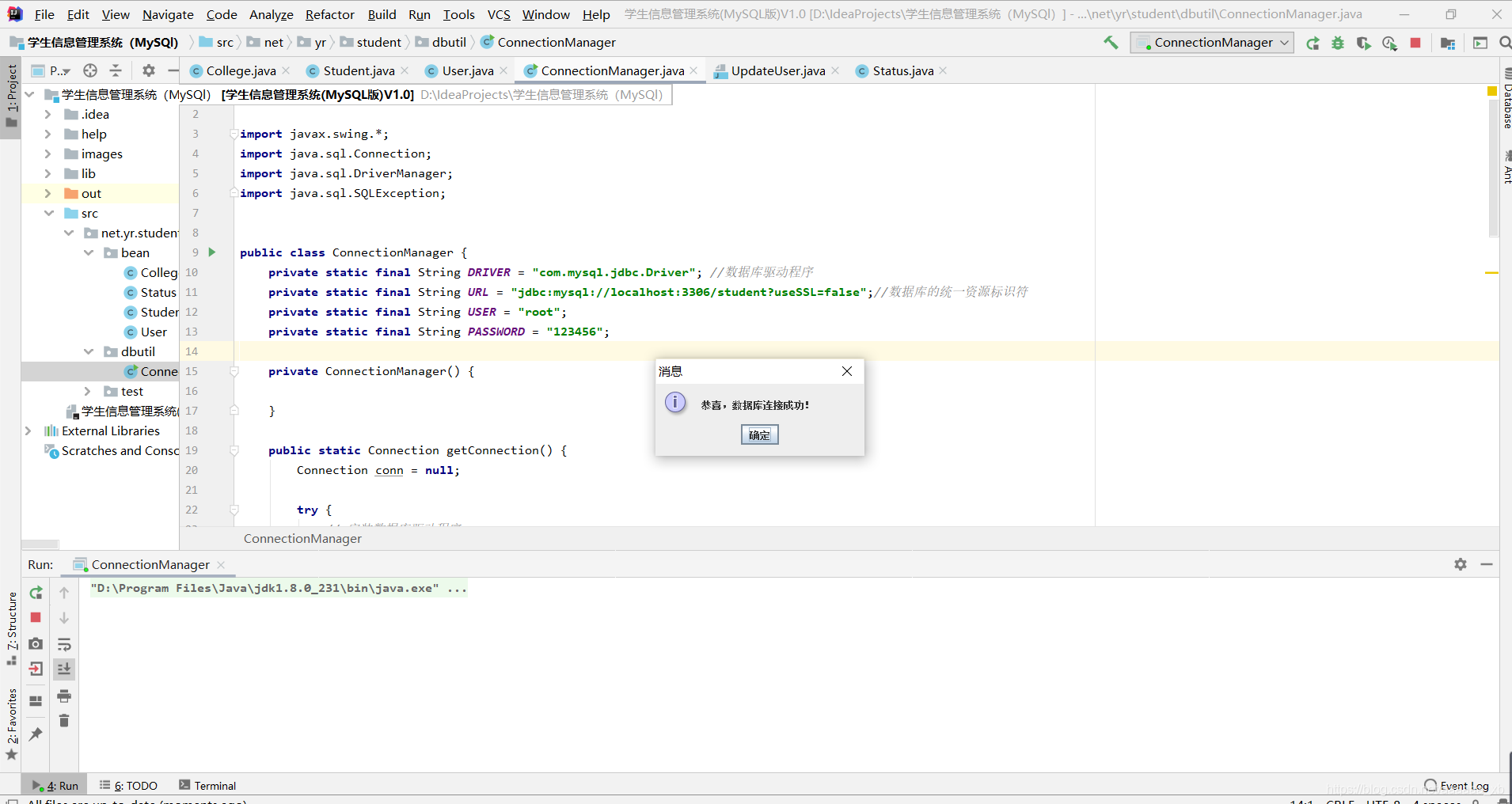Viewport: 1512px width, 804px height.
Task: Open 6: TODO tool window
Action: tap(128, 785)
